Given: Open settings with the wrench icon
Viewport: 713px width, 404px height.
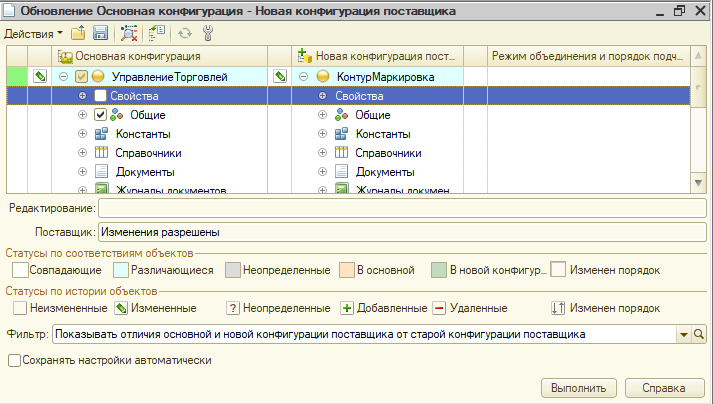Looking at the screenshot, I should pos(208,33).
